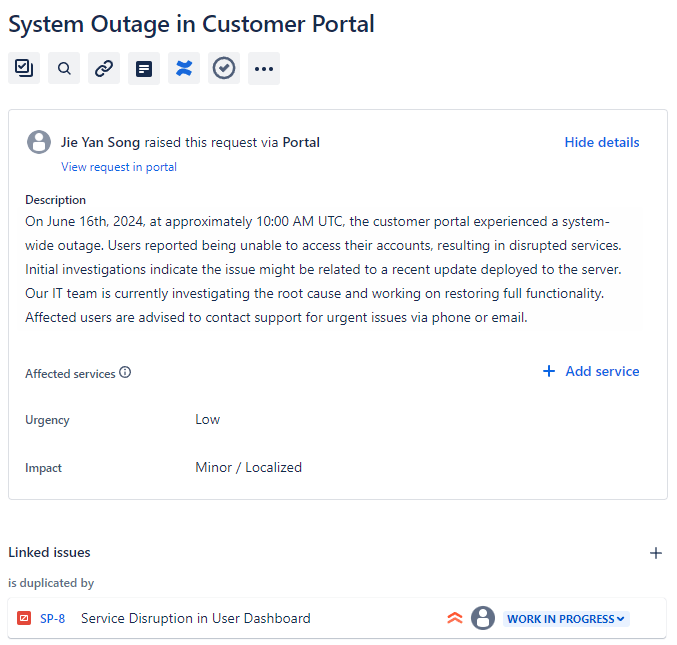This screenshot has height=645, width=677.
Task: Click the Confluence page icon
Action: click(184, 68)
